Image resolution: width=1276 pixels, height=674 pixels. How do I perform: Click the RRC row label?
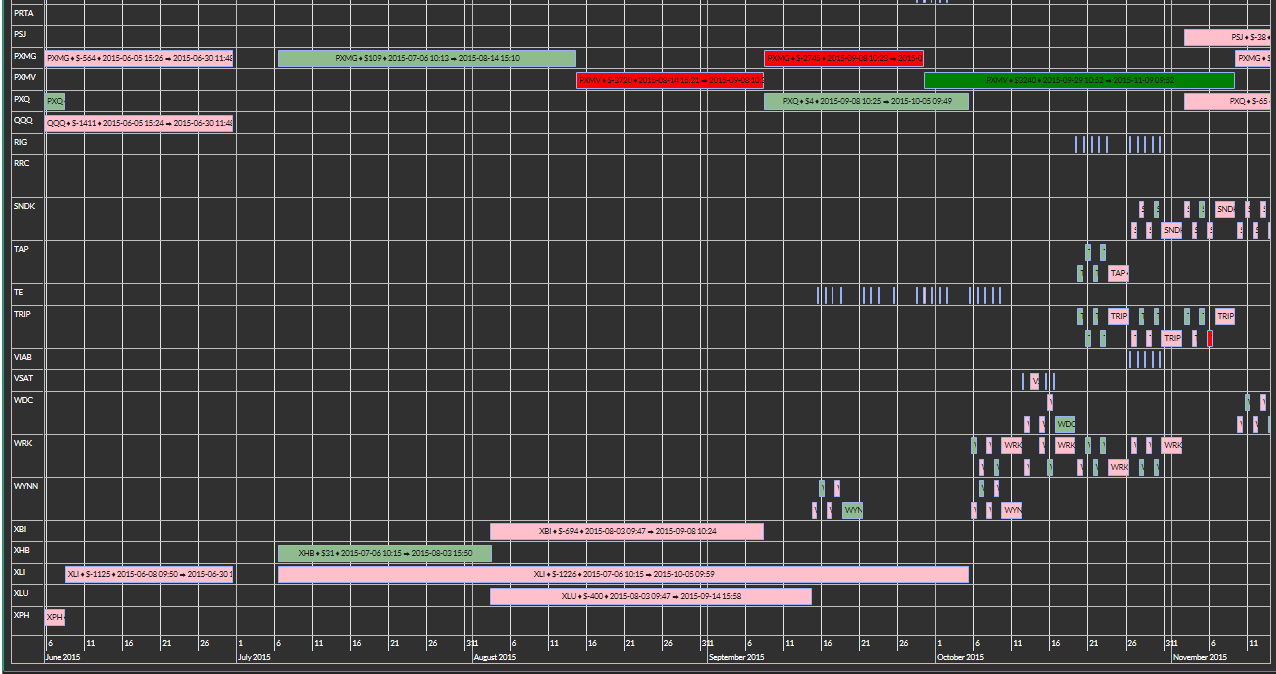(21, 163)
